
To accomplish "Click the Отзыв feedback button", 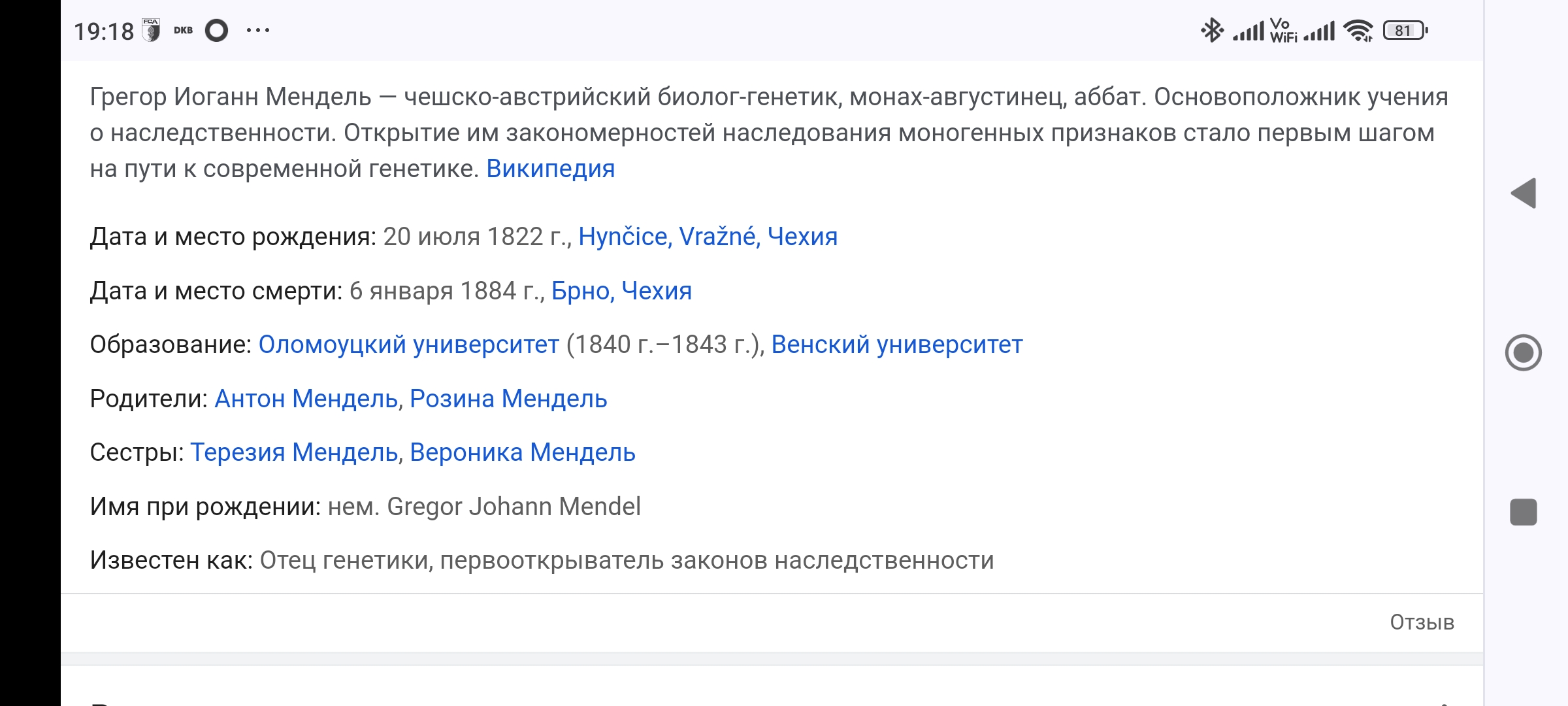I will point(1422,622).
